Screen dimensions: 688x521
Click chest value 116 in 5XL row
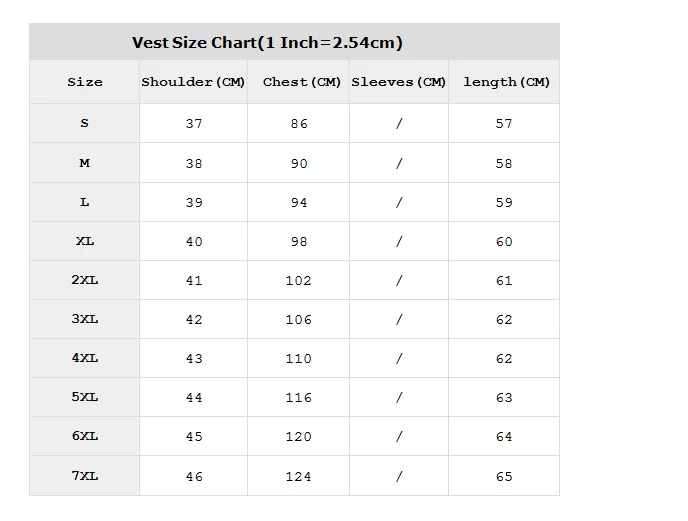coord(299,398)
